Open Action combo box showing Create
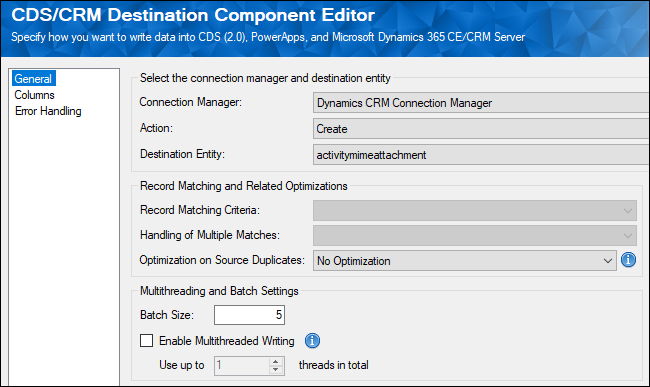The image size is (650, 387). click(x=481, y=129)
